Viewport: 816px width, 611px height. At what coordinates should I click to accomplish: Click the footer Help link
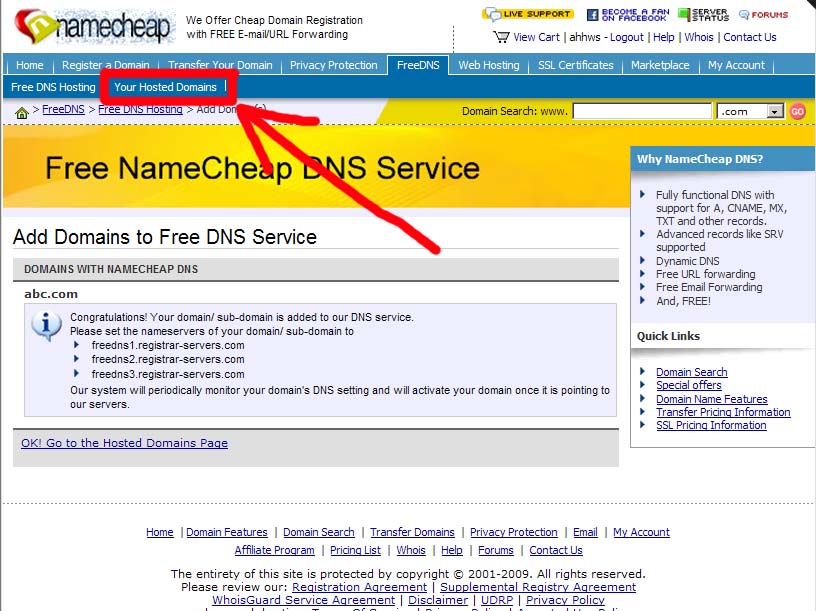tap(452, 550)
